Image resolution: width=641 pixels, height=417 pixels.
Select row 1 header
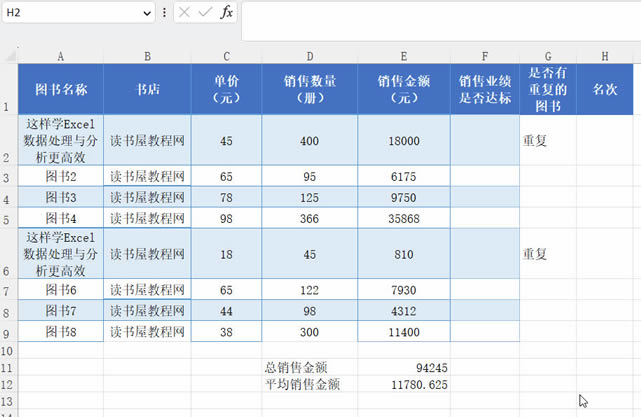tap(8, 90)
